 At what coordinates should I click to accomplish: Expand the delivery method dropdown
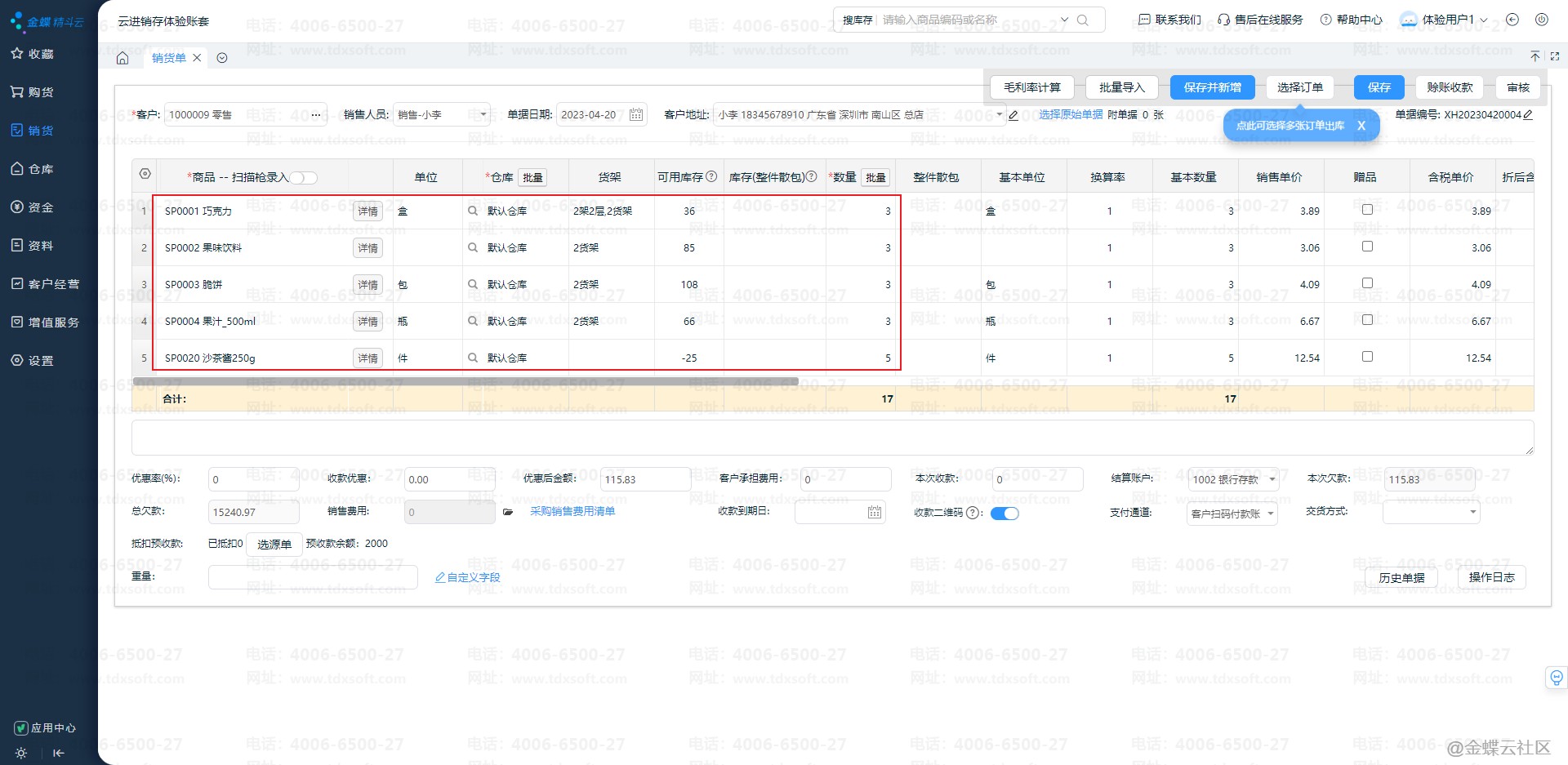1472,513
